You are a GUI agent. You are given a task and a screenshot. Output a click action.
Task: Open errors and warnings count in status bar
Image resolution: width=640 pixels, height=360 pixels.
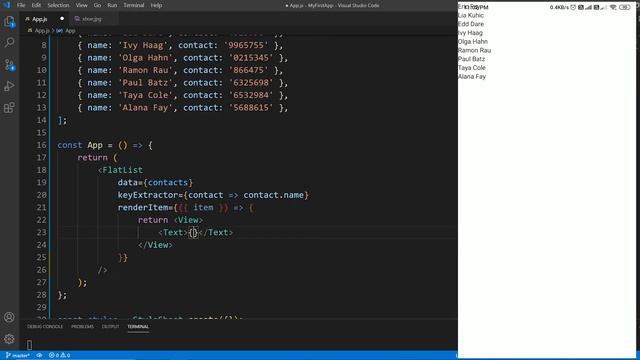pos(60,356)
